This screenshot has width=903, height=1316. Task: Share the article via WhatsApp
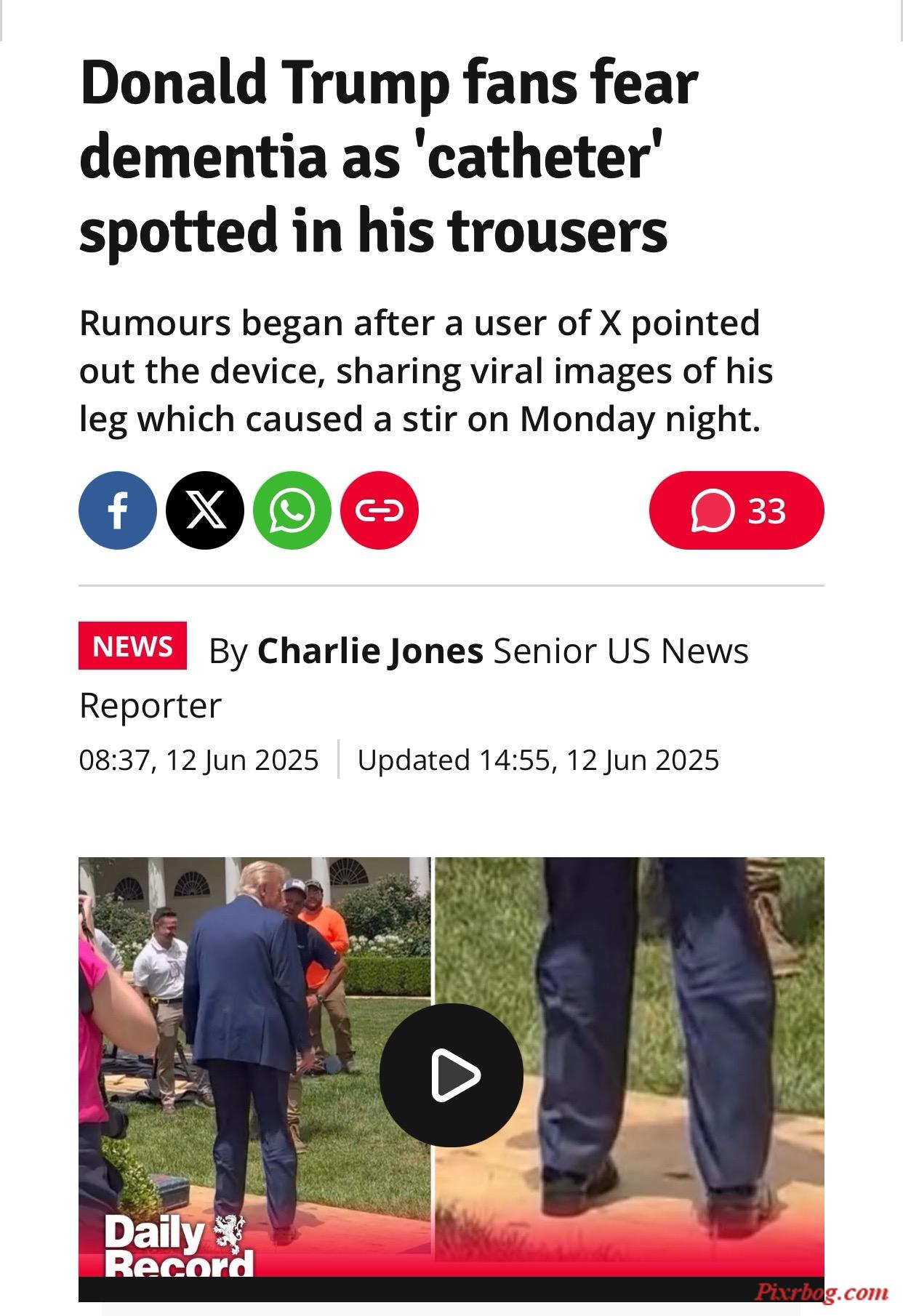pos(292,510)
